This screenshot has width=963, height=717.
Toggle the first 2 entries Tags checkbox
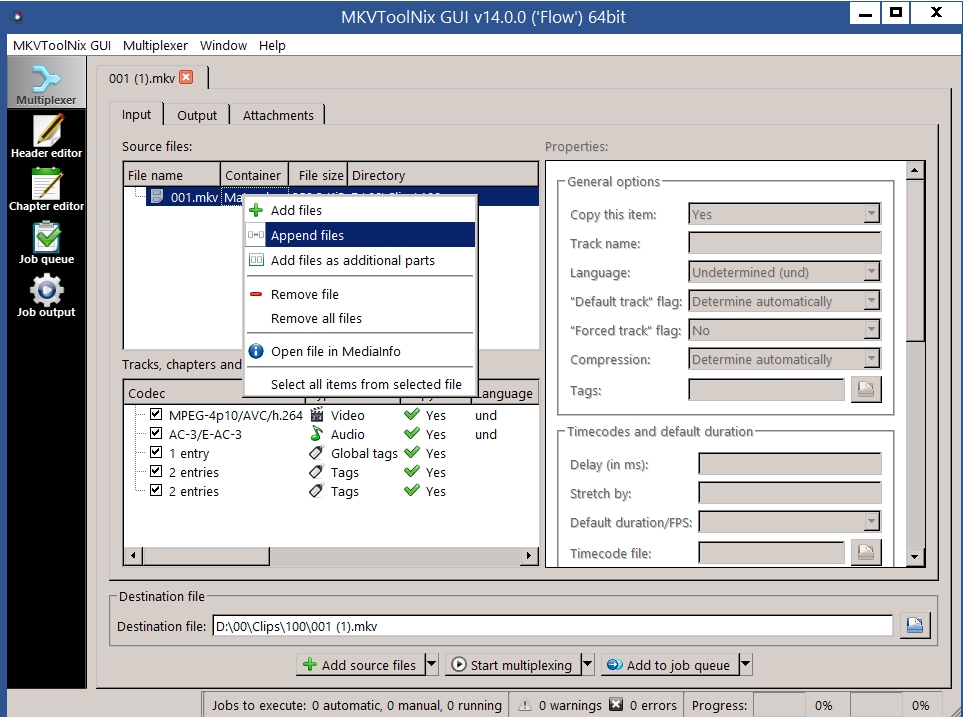(x=156, y=471)
